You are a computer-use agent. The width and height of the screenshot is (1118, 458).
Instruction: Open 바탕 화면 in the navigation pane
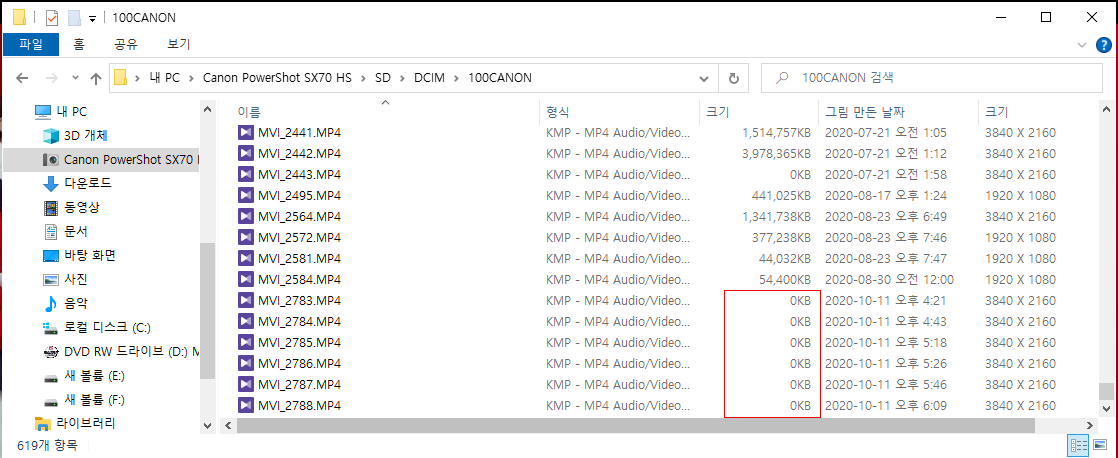(89, 255)
